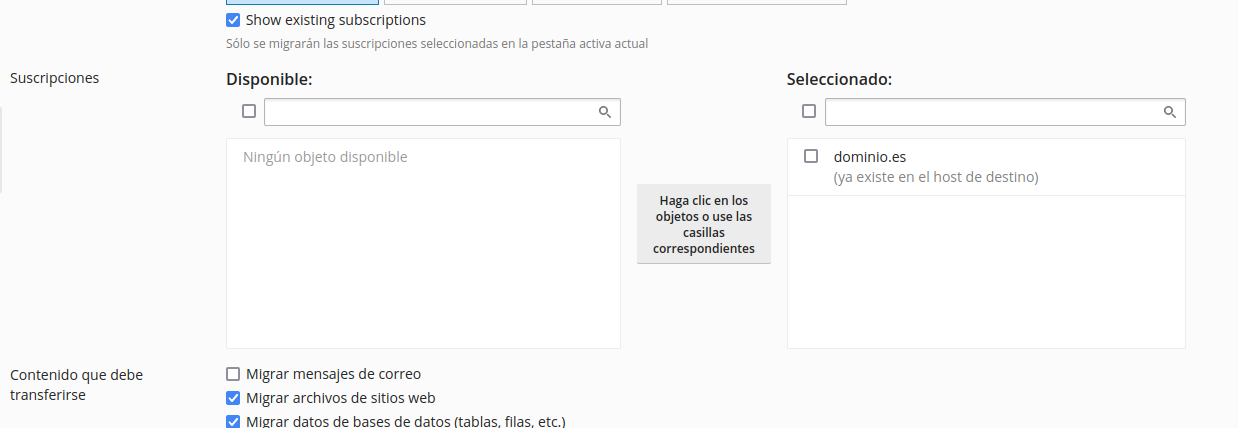Screen dimensions: 1238x428
Task: Check the box beside dominio.es
Action: (x=811, y=156)
